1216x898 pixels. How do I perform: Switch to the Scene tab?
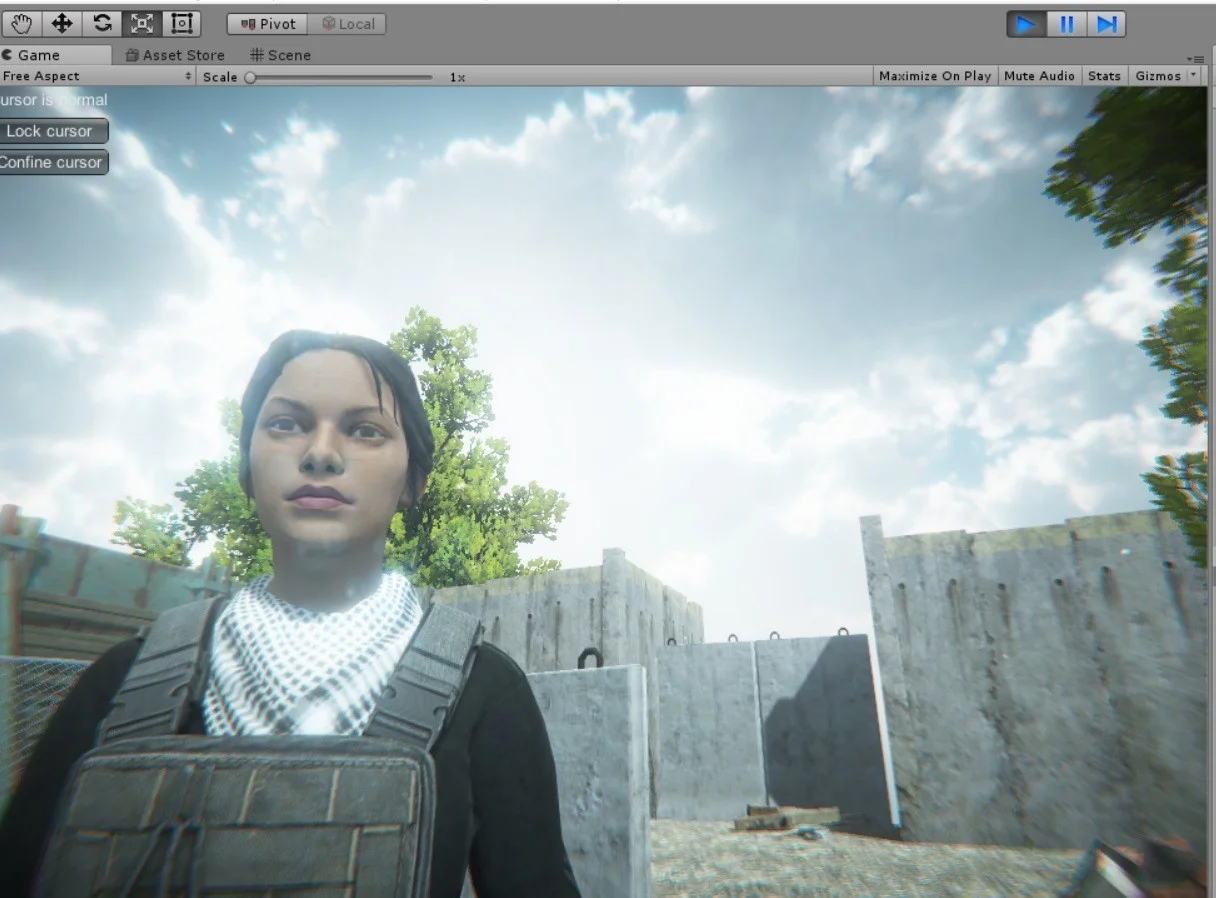click(280, 55)
